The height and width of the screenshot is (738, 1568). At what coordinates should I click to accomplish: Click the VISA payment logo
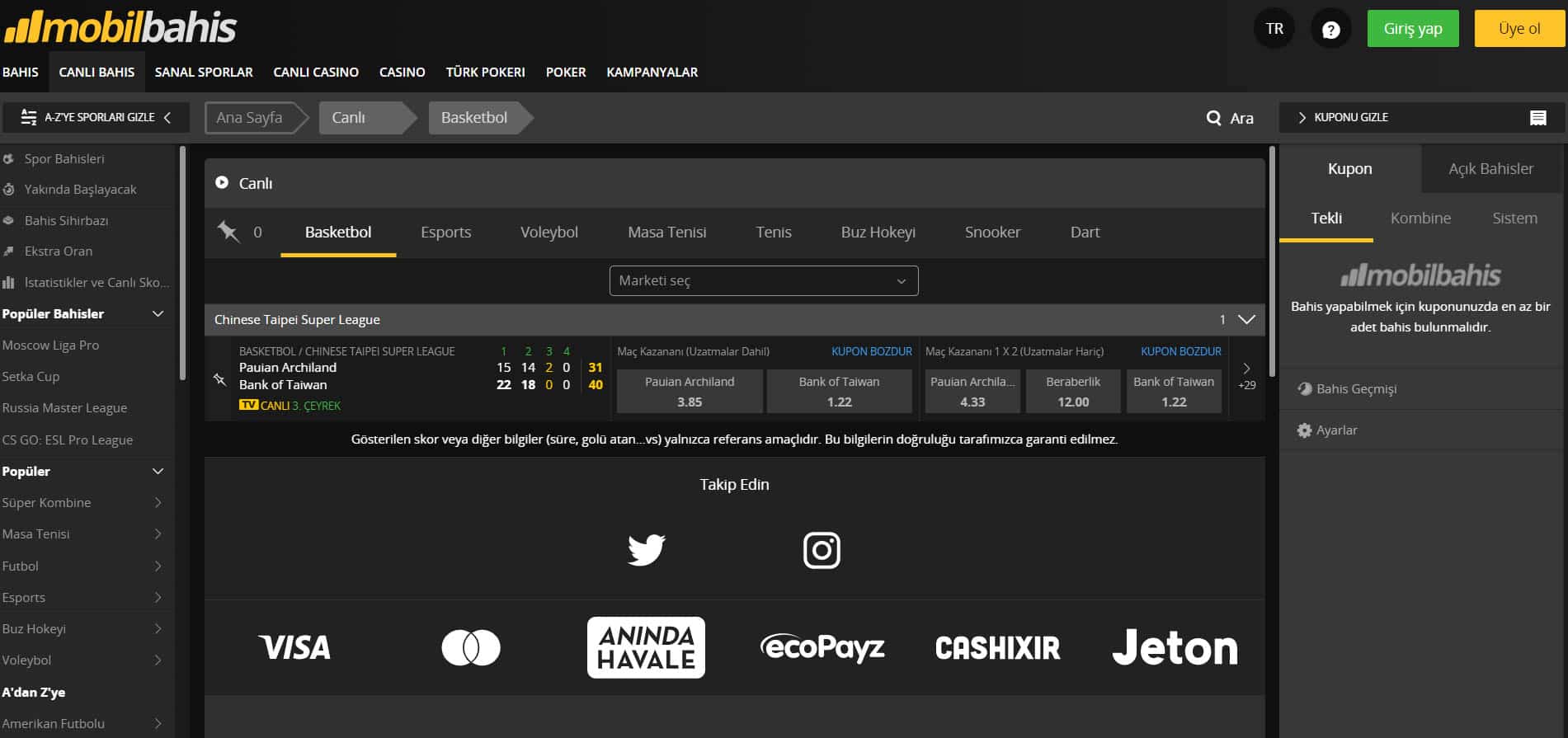click(x=294, y=647)
